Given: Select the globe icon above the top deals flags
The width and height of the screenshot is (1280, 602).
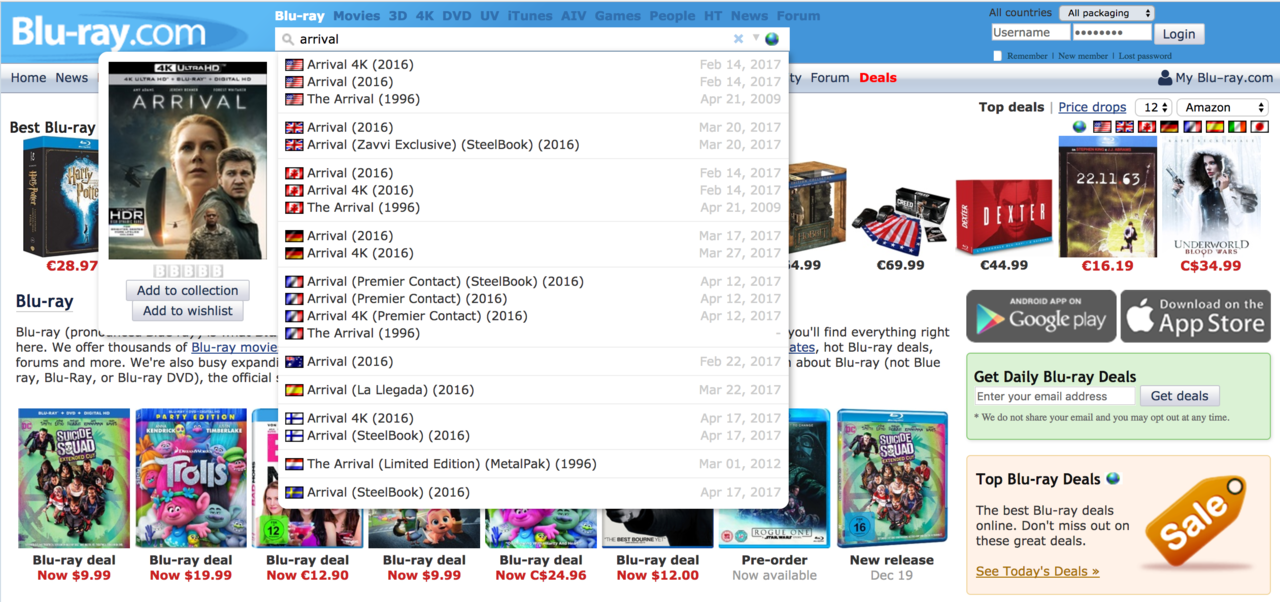Looking at the screenshot, I should pyautogui.click(x=1079, y=127).
